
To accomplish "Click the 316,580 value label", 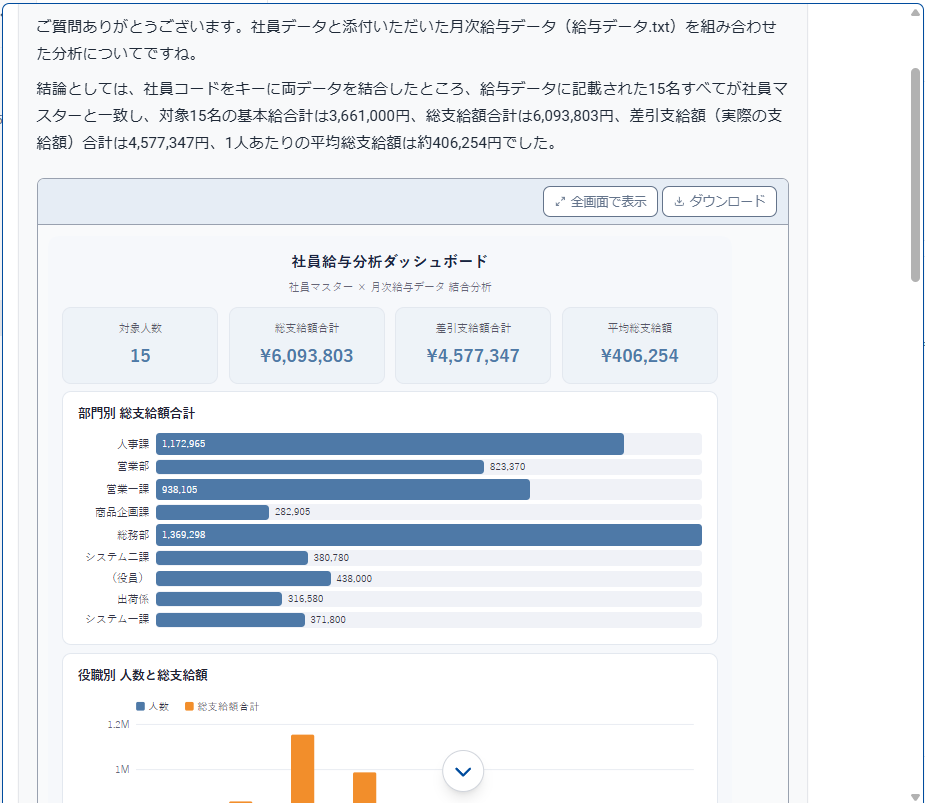I will pos(306,599).
